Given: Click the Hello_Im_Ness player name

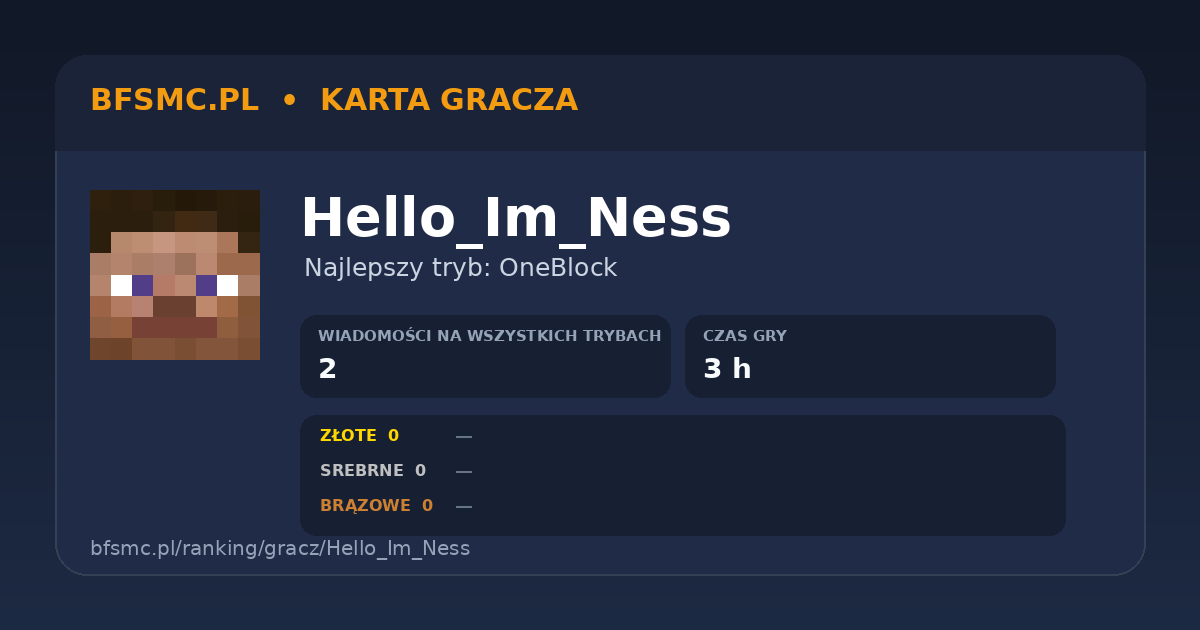Looking at the screenshot, I should point(516,219).
